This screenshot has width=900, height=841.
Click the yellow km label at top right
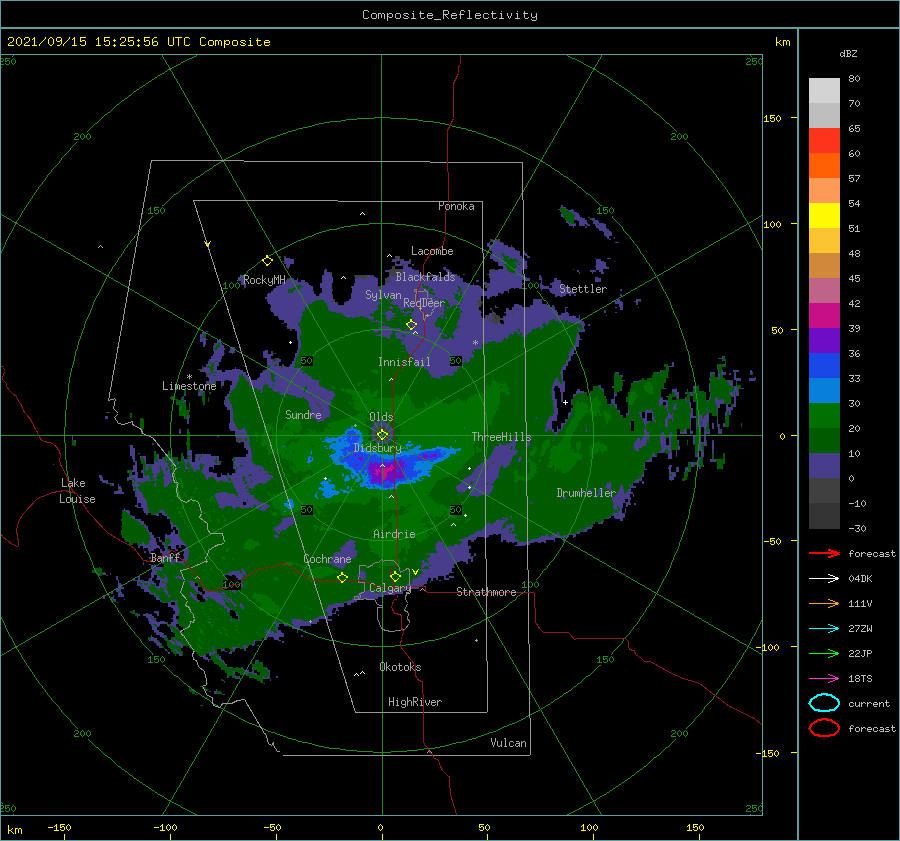click(x=782, y=42)
